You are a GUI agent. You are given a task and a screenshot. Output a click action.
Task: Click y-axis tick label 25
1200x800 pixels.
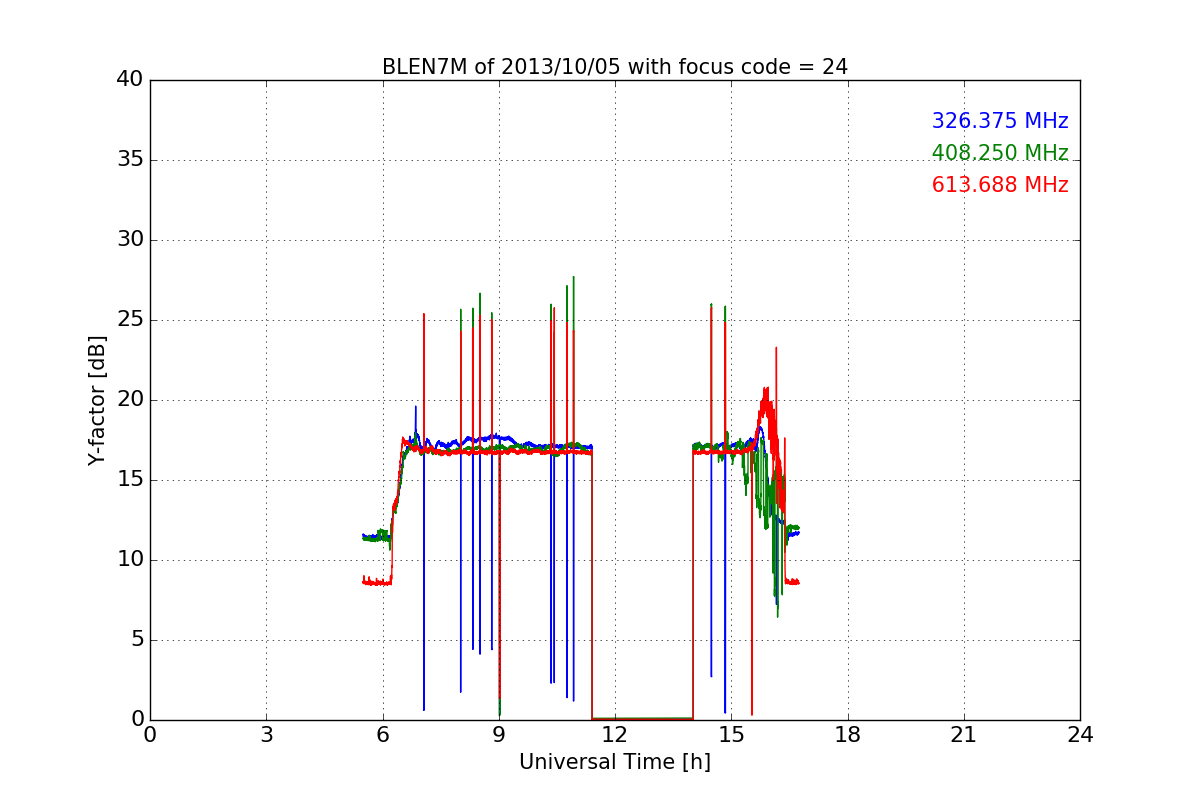[x=130, y=320]
